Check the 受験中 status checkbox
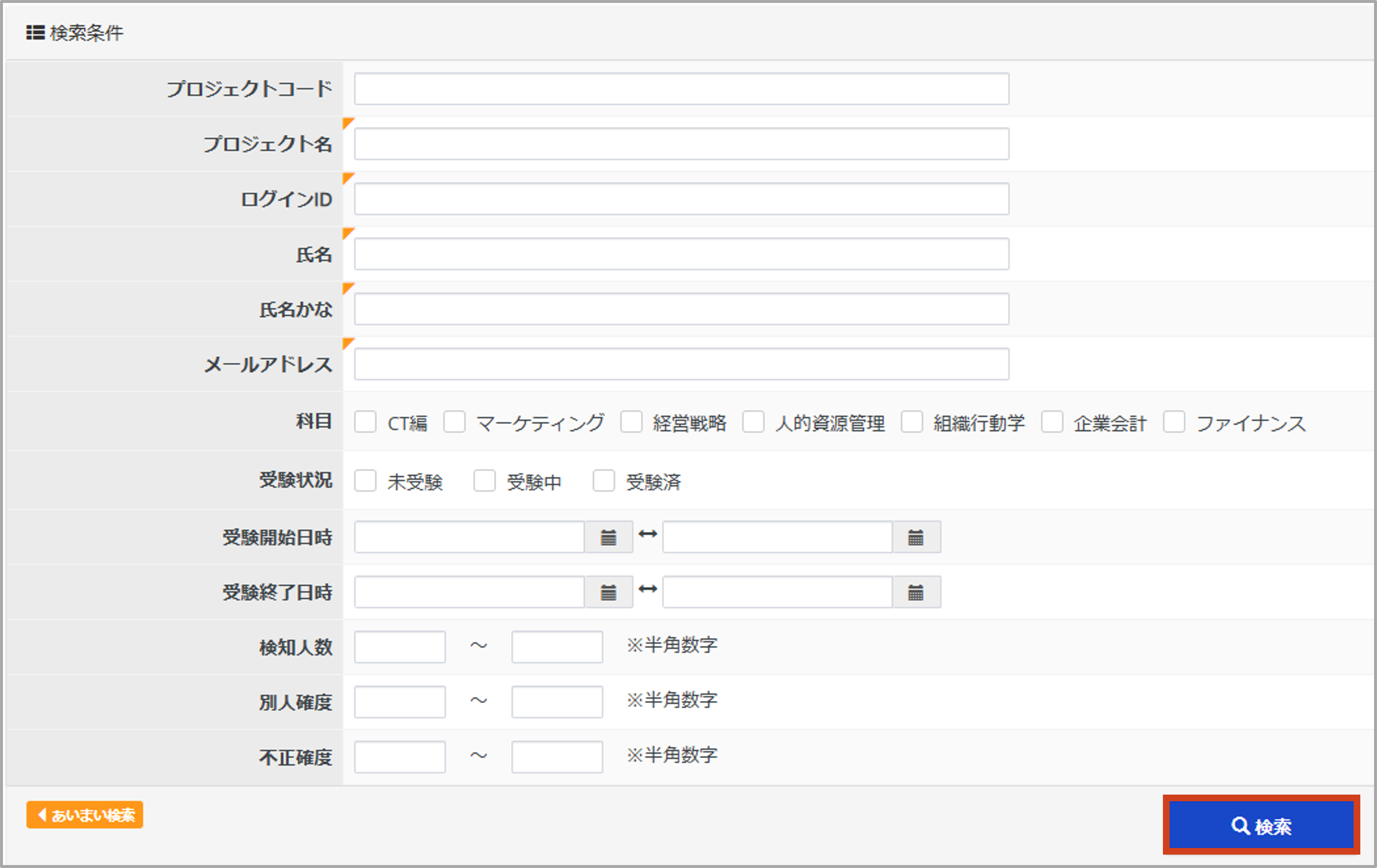1377x868 pixels. 485,481
